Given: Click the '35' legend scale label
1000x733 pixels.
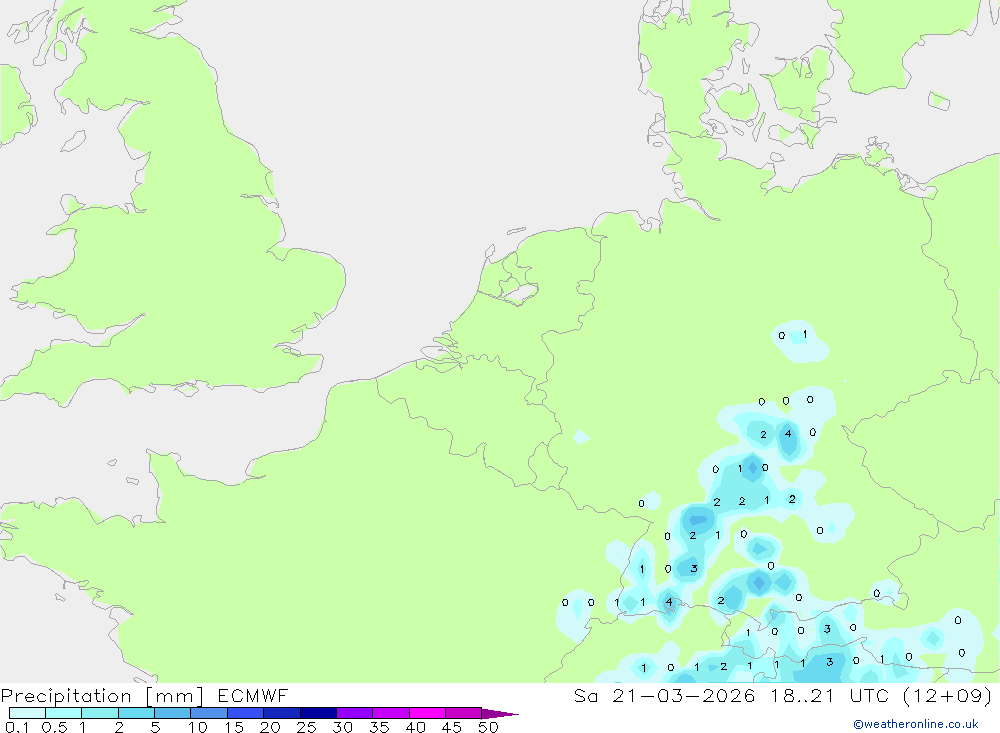Looking at the screenshot, I should point(379,727).
